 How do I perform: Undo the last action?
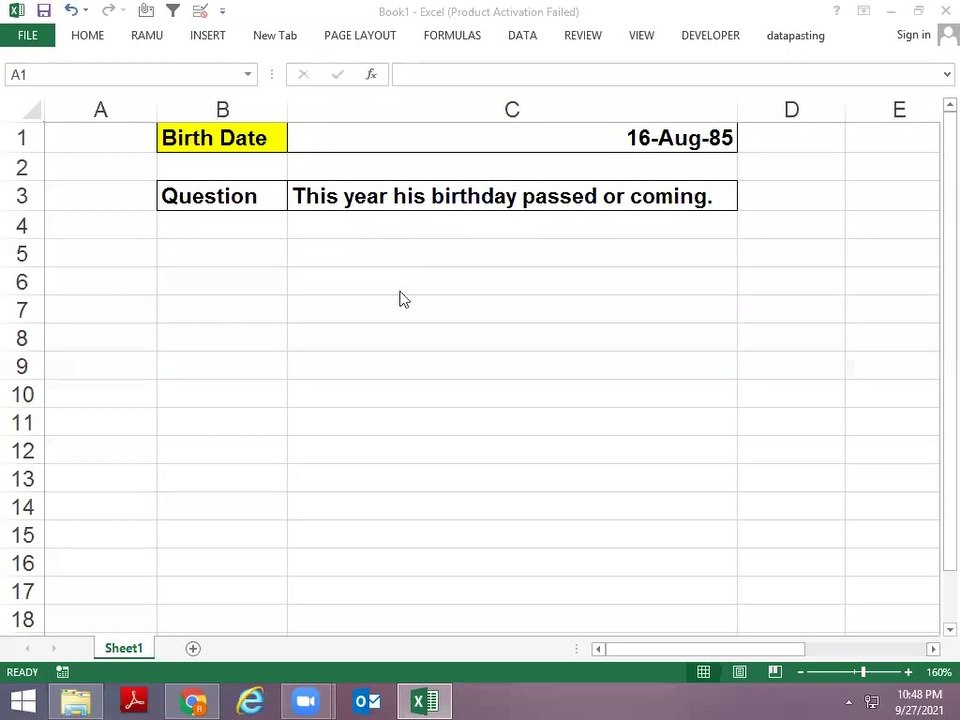(71, 10)
